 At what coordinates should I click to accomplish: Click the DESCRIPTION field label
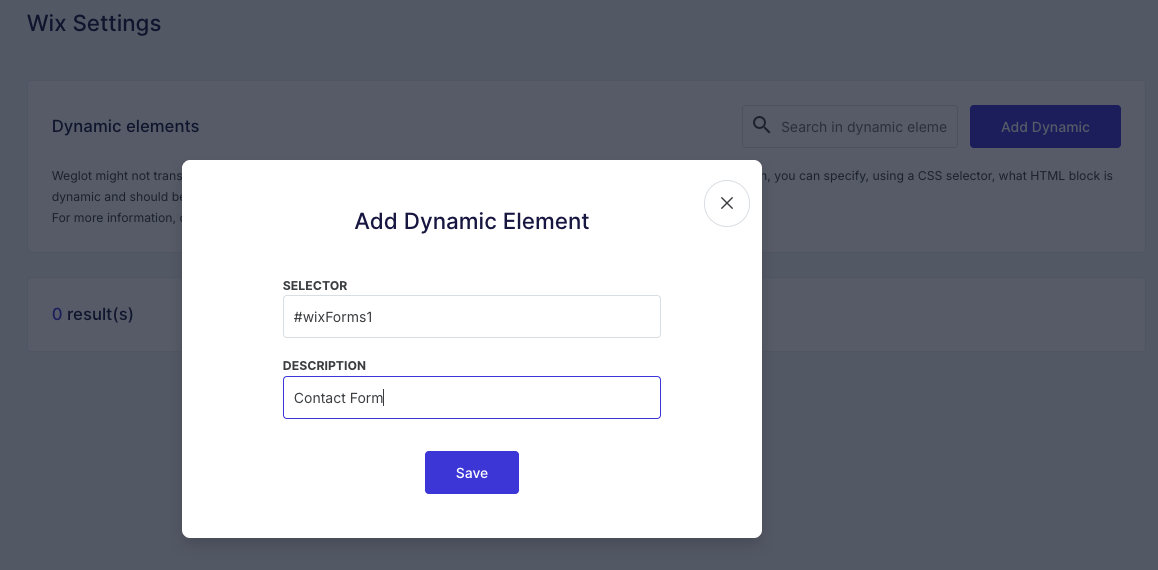coord(324,365)
